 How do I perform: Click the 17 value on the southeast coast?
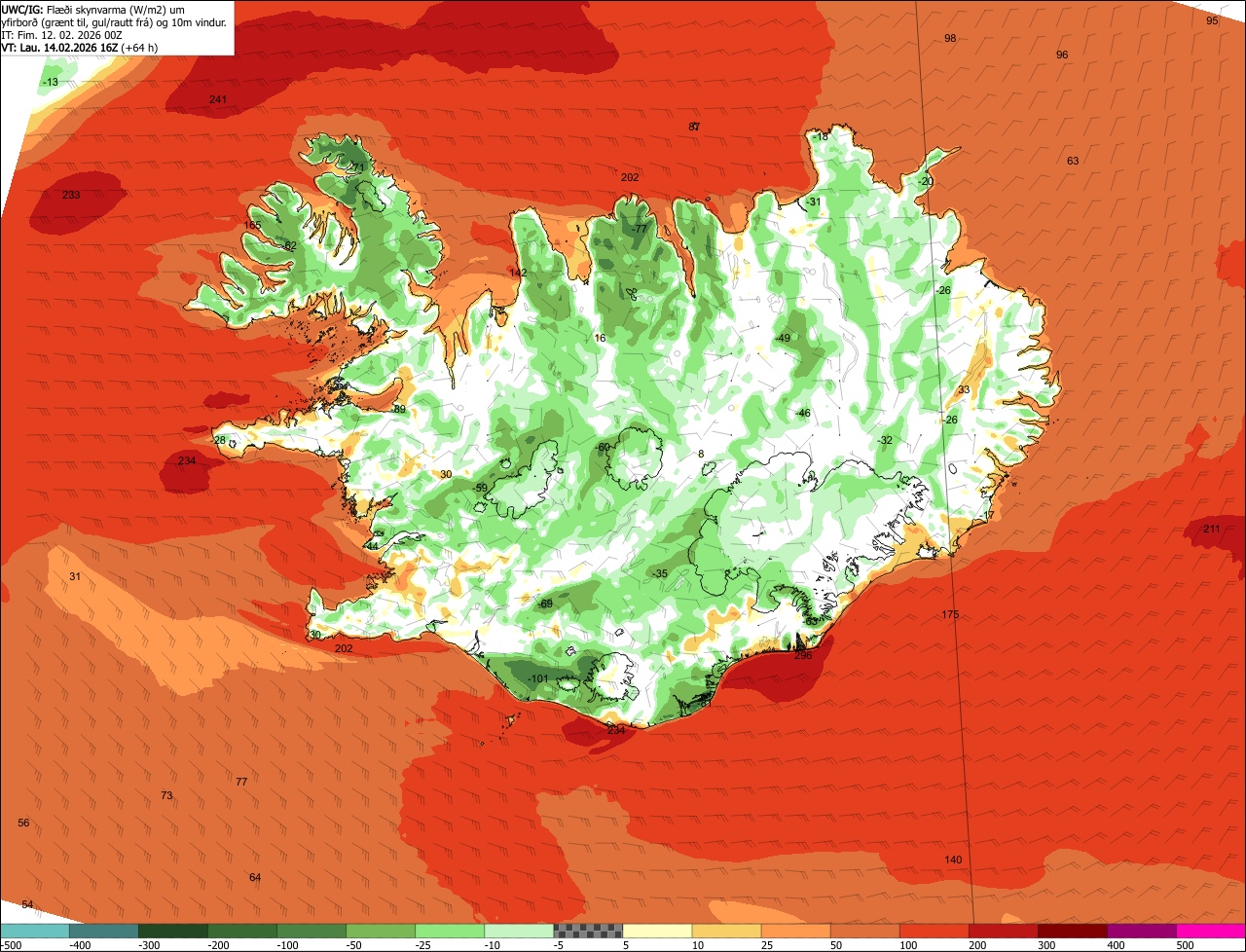(989, 515)
